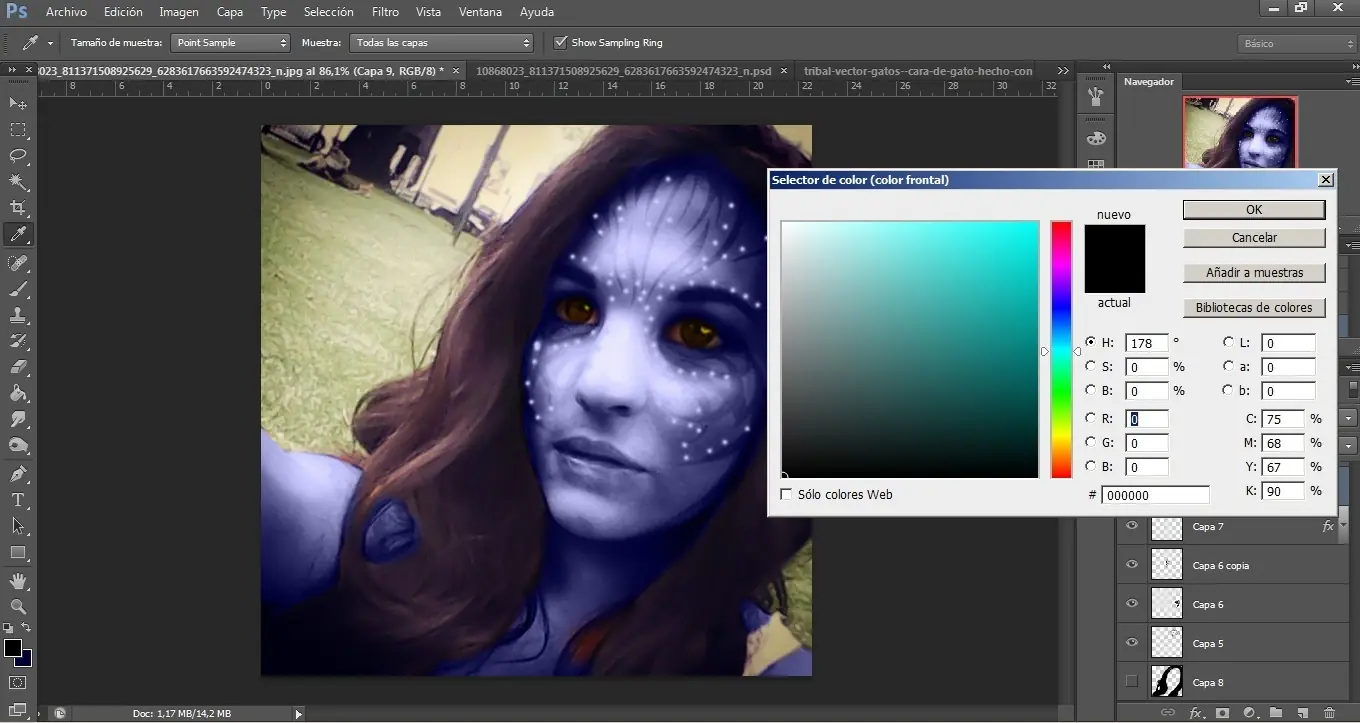Select the H hue radio button

coord(1091,342)
